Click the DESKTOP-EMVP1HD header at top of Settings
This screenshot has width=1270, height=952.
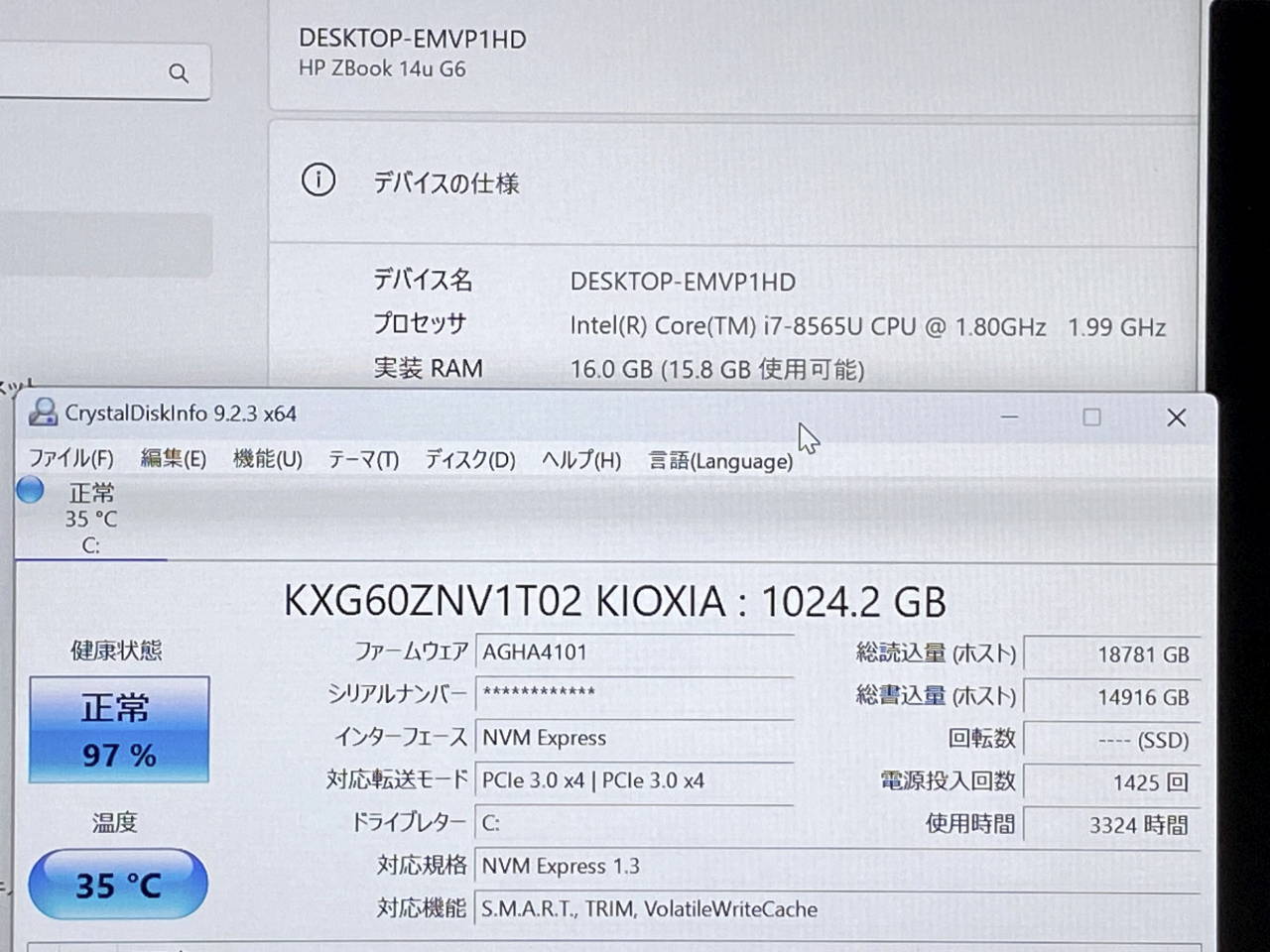(413, 39)
